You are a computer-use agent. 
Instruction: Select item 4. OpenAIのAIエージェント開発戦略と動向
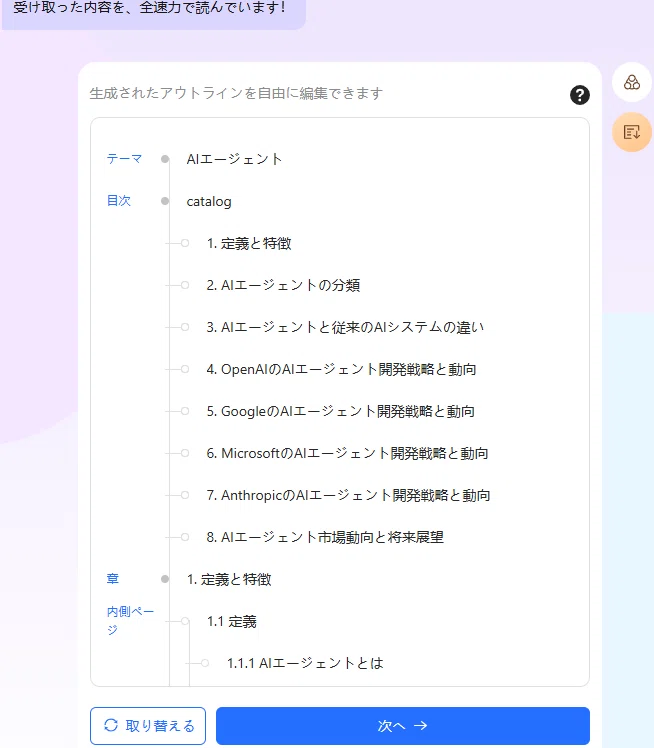(x=342, y=369)
